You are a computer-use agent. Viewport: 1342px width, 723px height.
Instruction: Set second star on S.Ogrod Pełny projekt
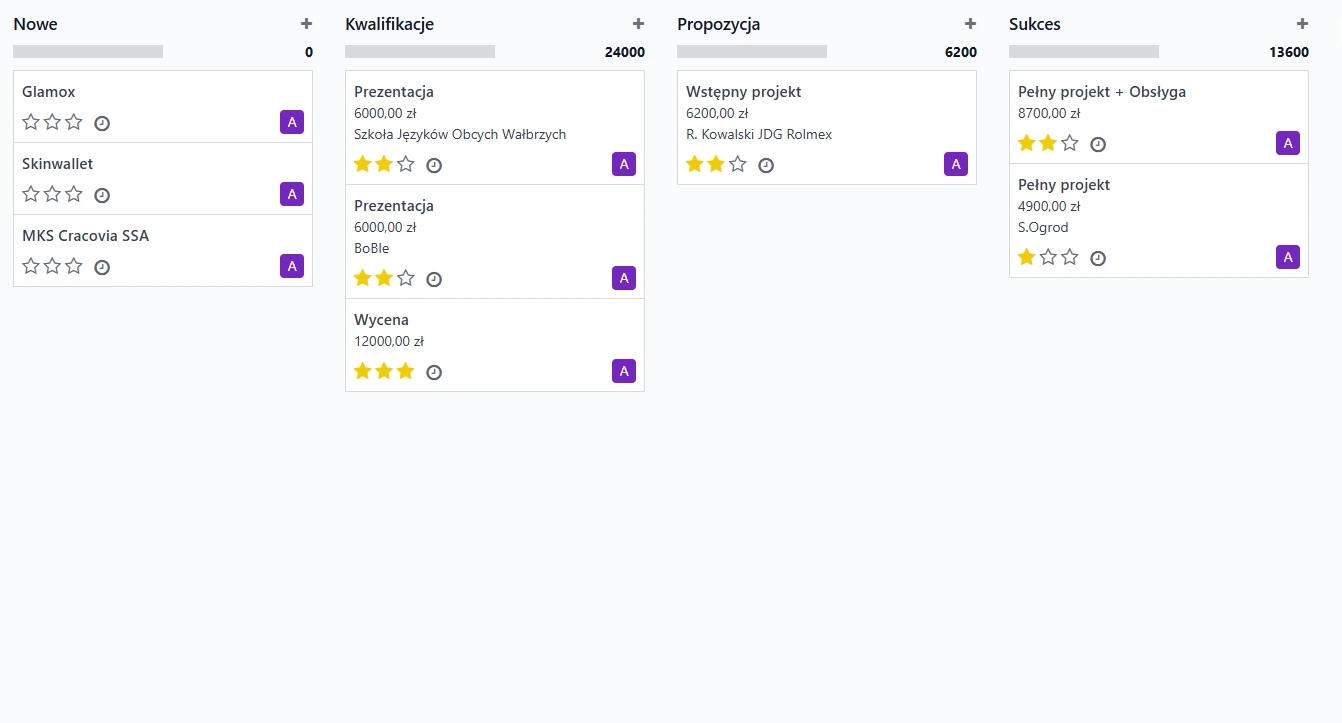pyautogui.click(x=1048, y=257)
